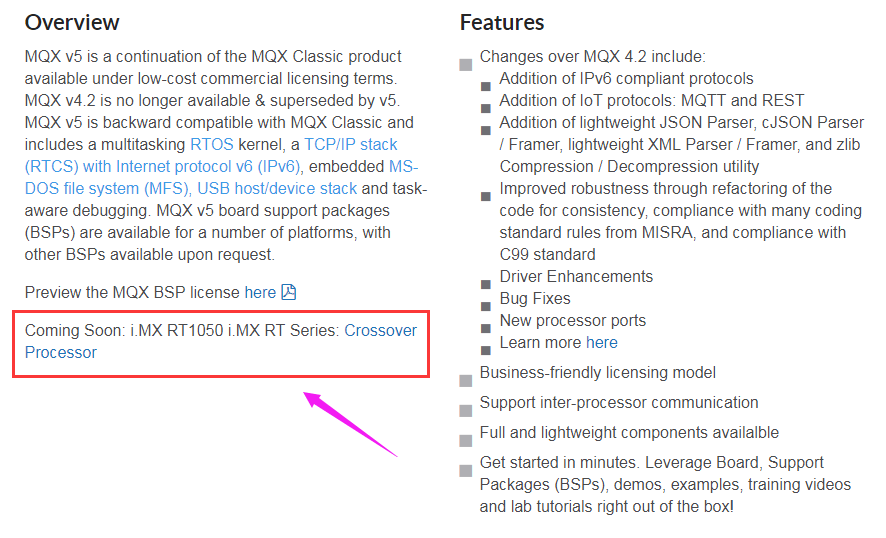Open the MS-DOS file system (MFS) link

(x=222, y=177)
